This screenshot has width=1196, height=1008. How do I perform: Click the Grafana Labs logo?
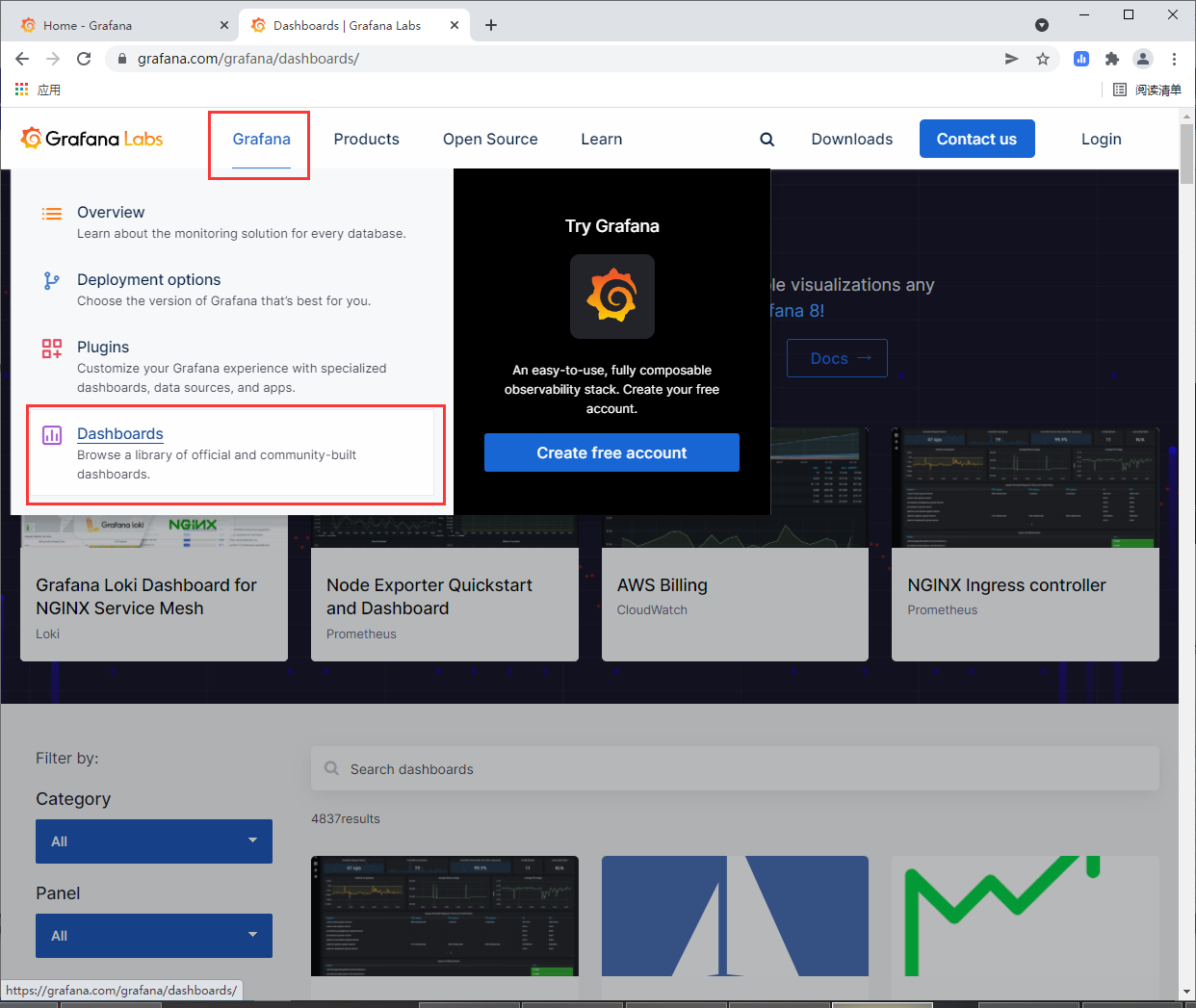[x=91, y=138]
